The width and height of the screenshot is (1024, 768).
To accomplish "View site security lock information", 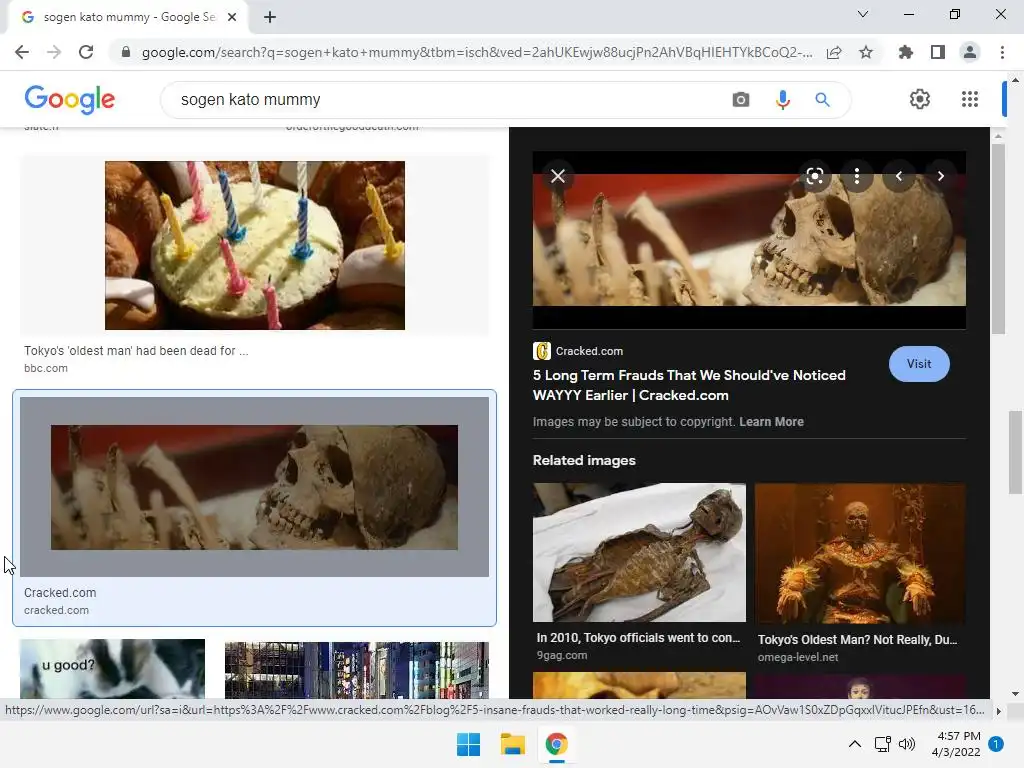I will click(126, 52).
